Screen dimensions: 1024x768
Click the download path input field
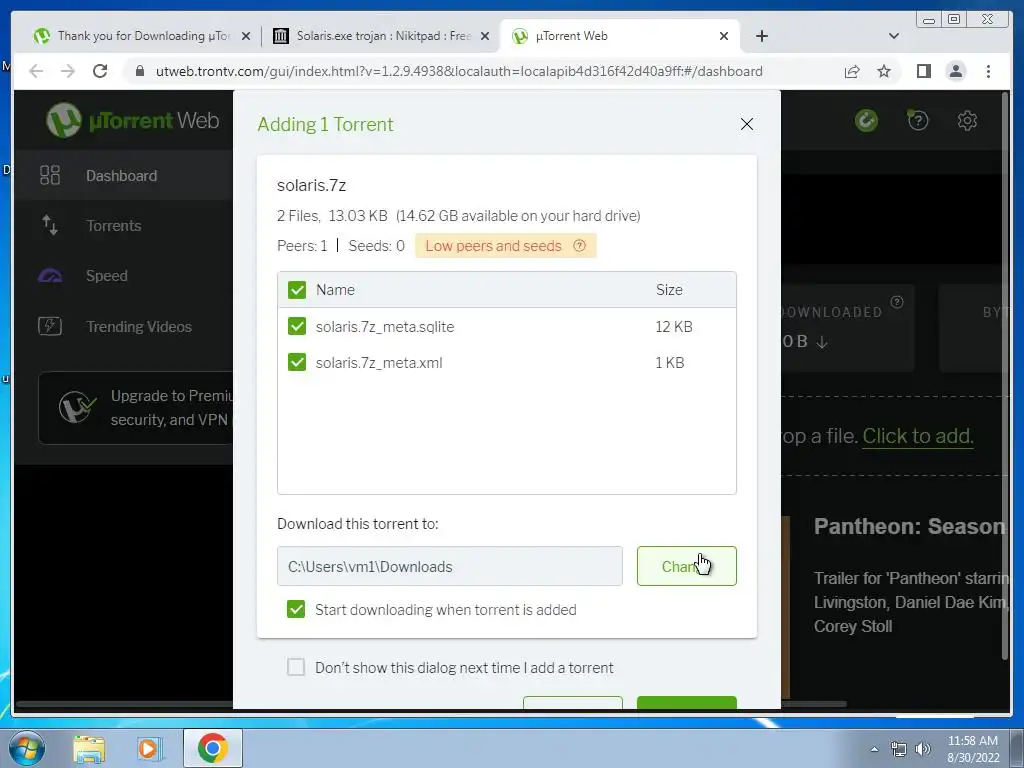pyautogui.click(x=449, y=566)
